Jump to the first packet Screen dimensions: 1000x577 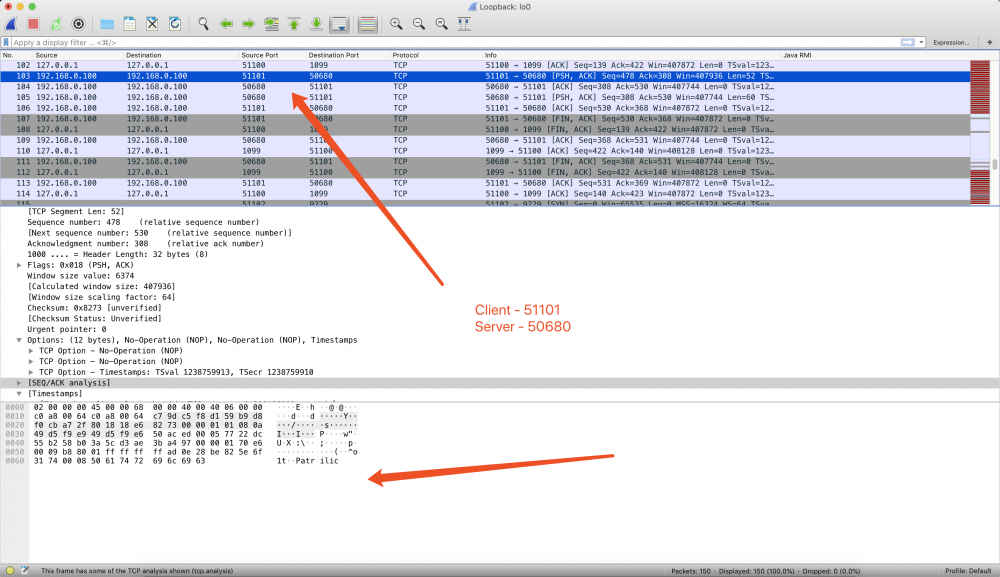(x=294, y=24)
